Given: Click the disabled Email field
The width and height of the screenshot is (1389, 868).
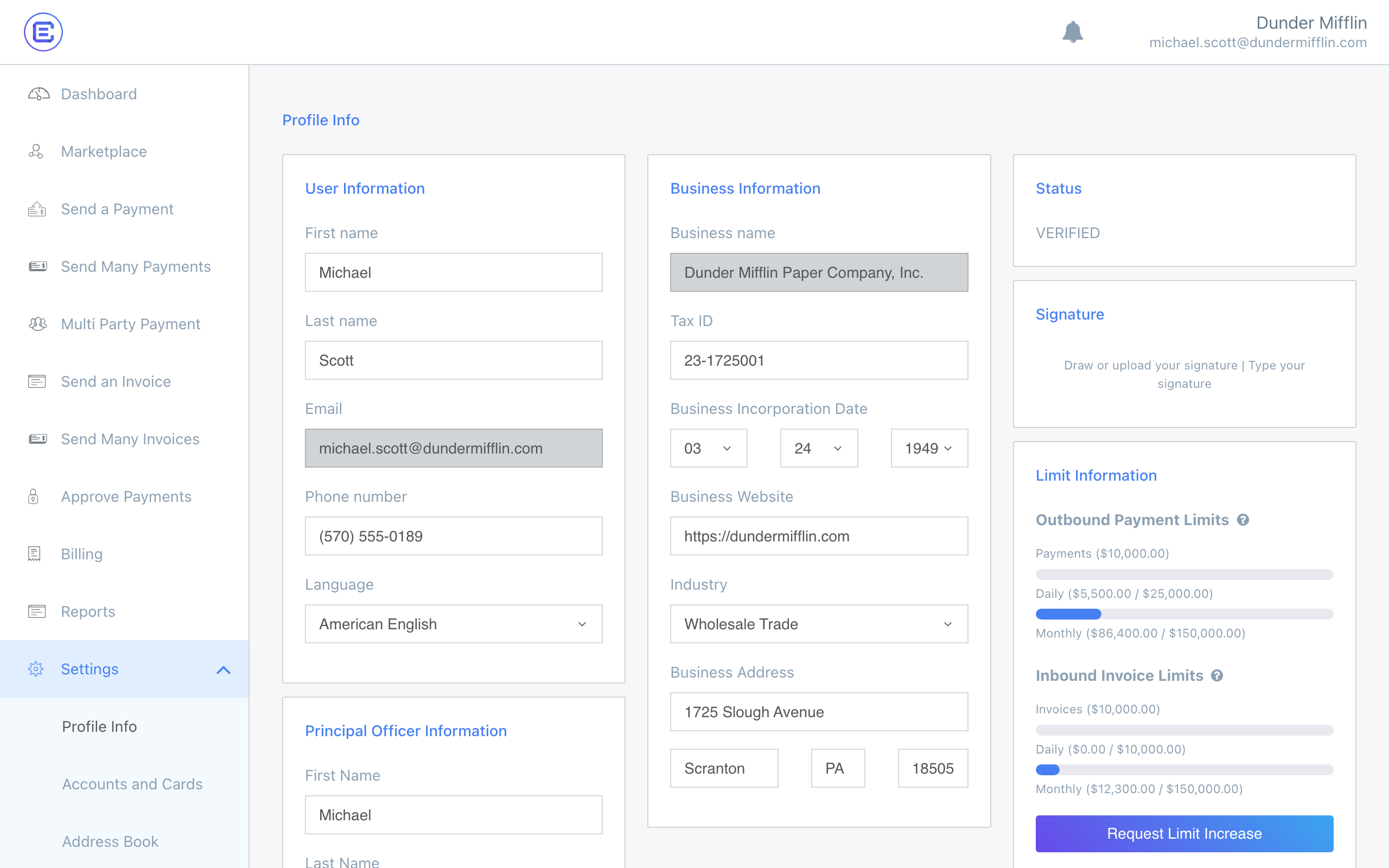Looking at the screenshot, I should 454,448.
